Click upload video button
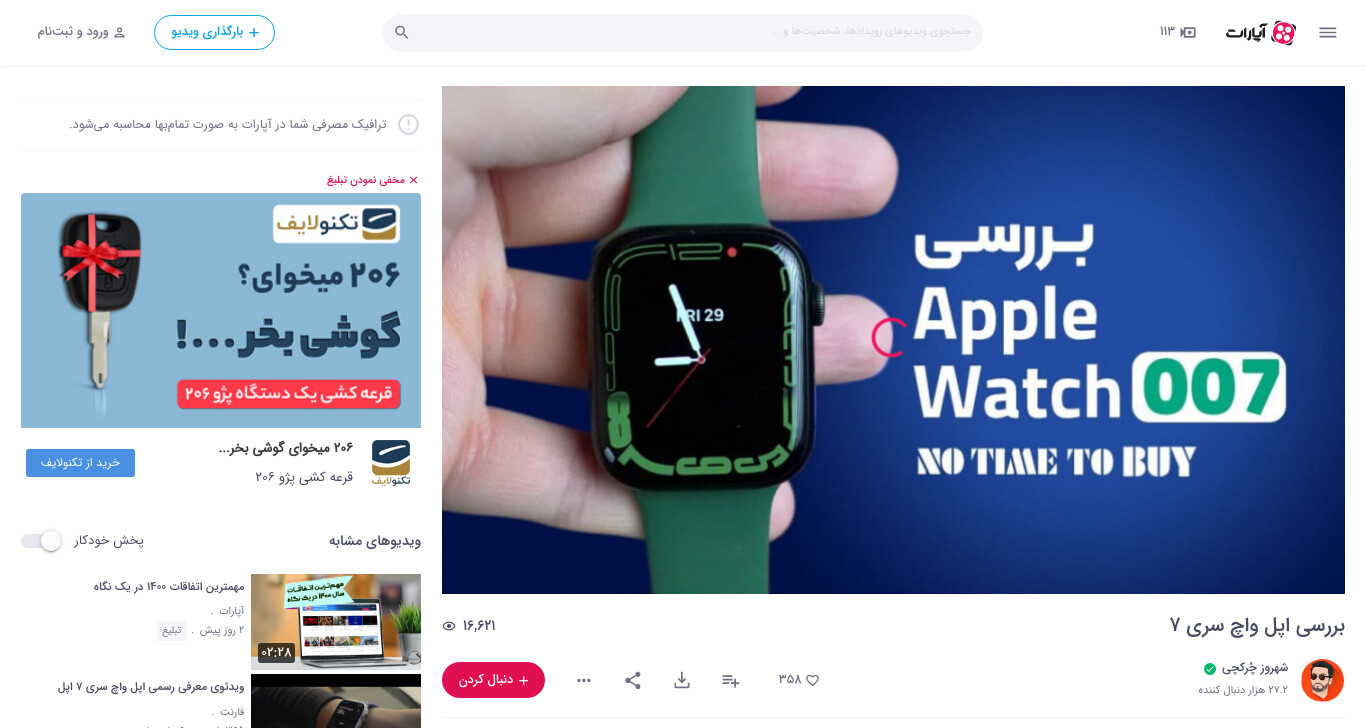Viewport: 1366px width, 728px height. 214,32
